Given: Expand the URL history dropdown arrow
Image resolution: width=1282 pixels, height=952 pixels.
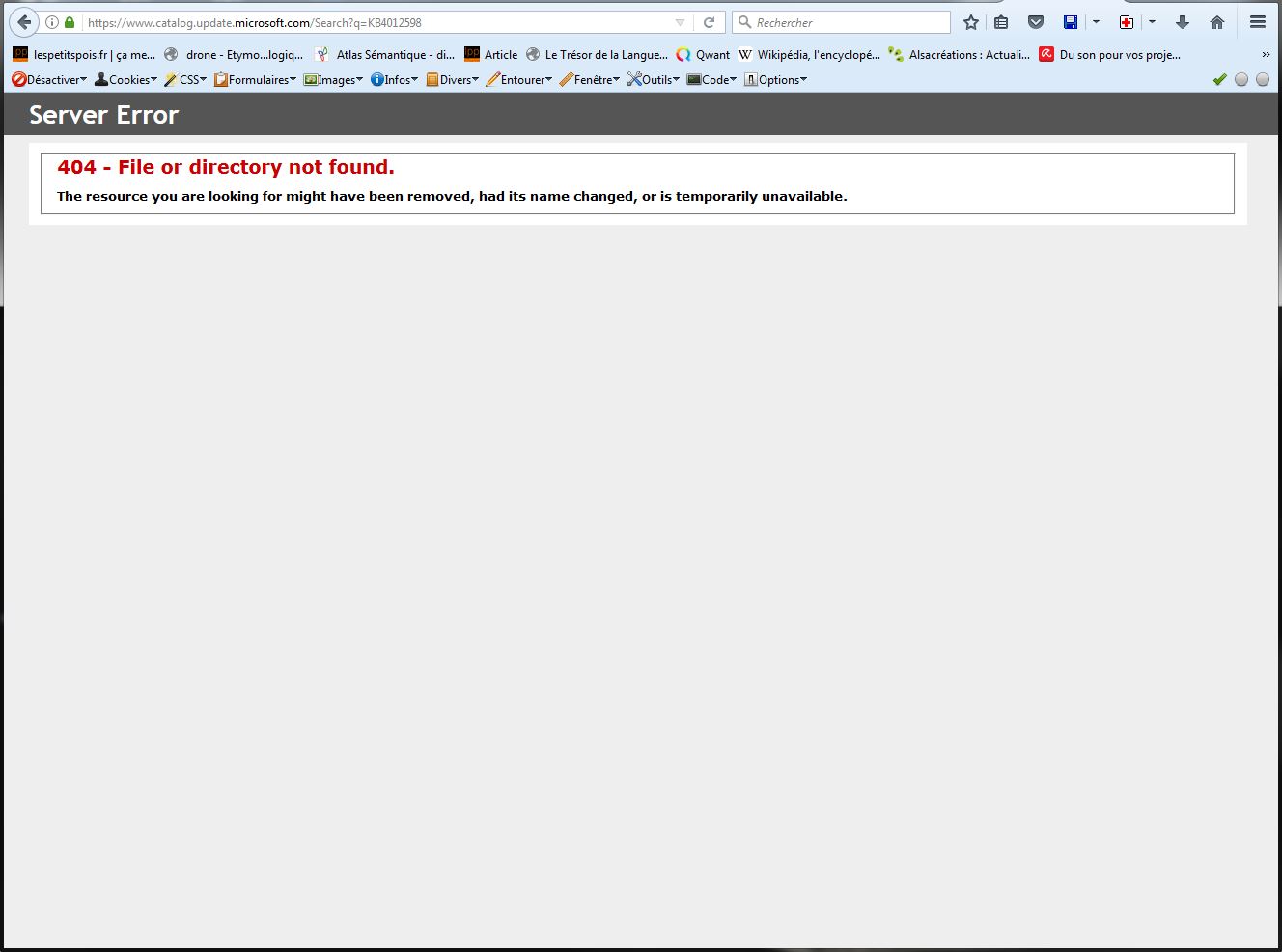Looking at the screenshot, I should click(x=680, y=22).
